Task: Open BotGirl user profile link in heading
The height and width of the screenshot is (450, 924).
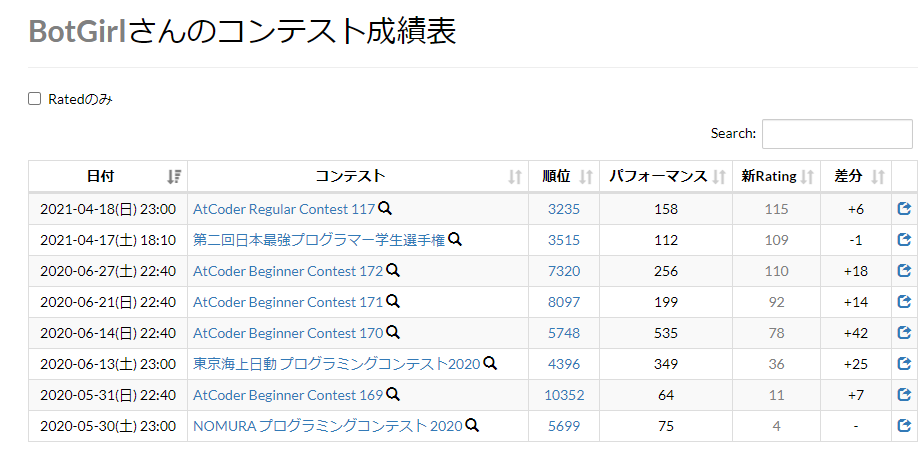Action: [77, 31]
